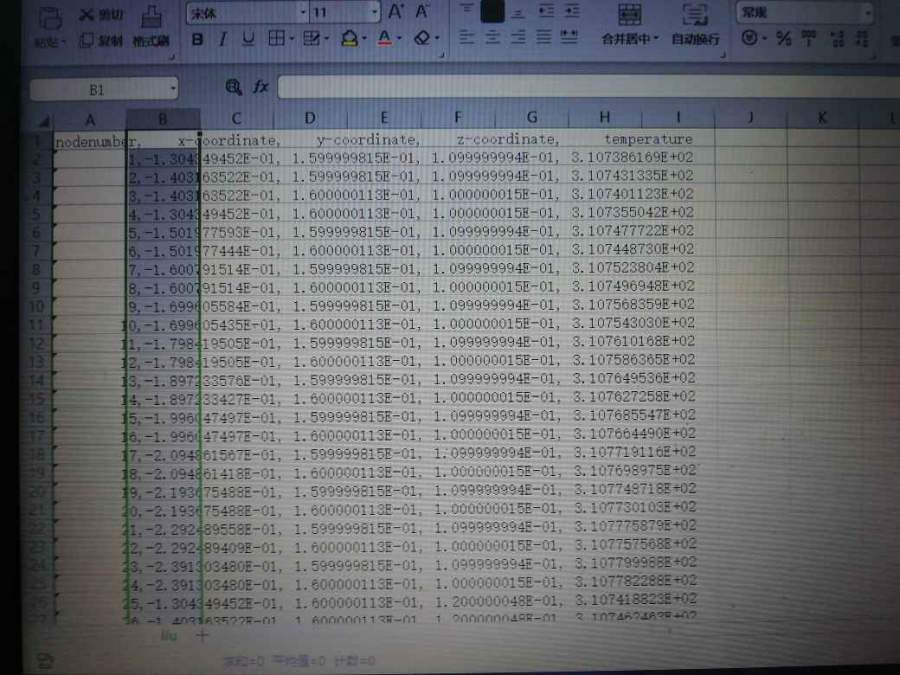Click the temperature header cell

(649, 139)
